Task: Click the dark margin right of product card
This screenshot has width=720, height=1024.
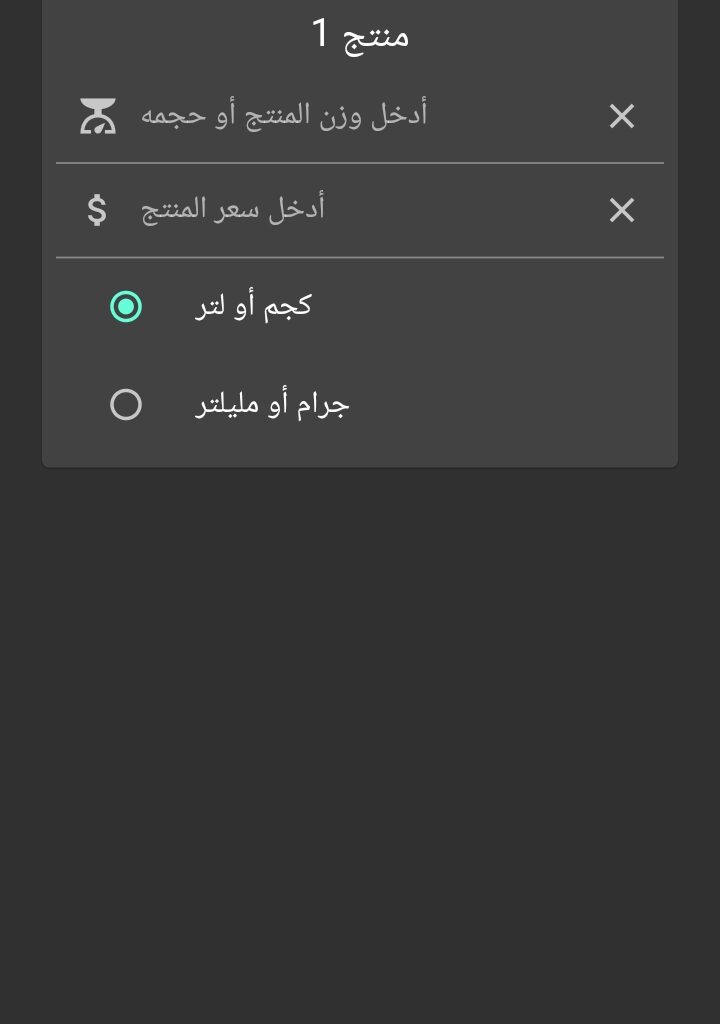Action: pos(699,250)
